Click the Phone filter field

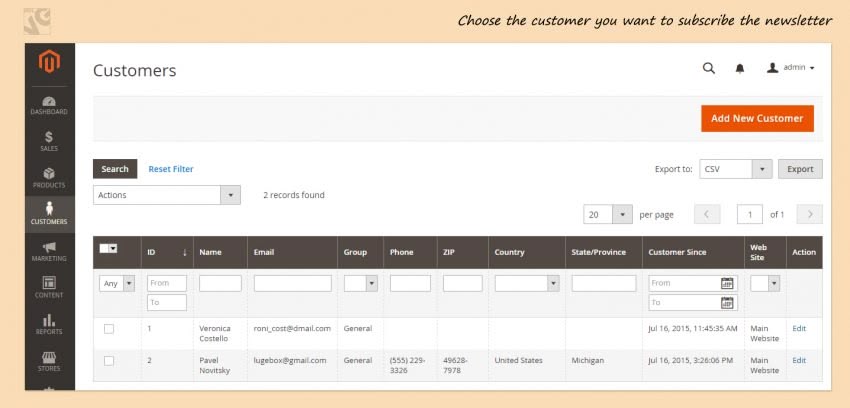pyautogui.click(x=410, y=283)
